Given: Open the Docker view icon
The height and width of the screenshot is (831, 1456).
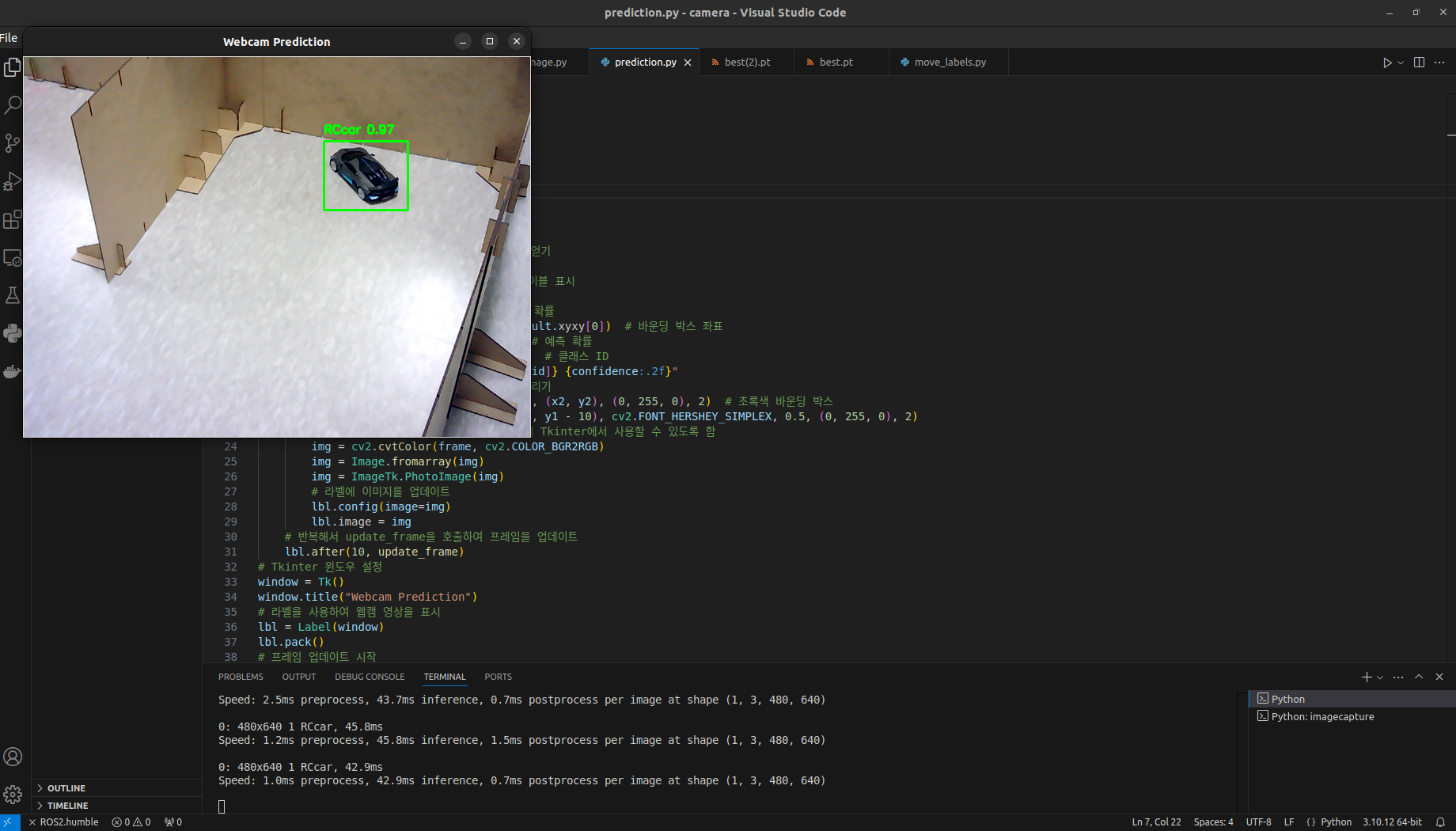Looking at the screenshot, I should [x=12, y=371].
